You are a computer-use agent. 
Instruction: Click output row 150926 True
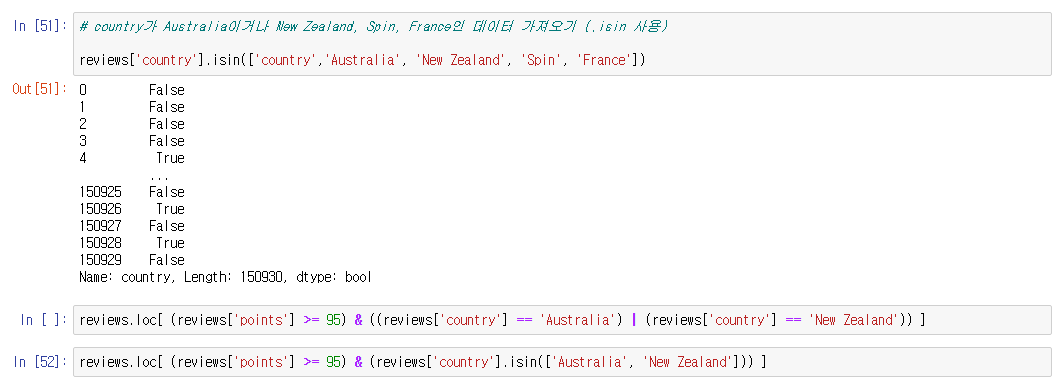coord(132,209)
